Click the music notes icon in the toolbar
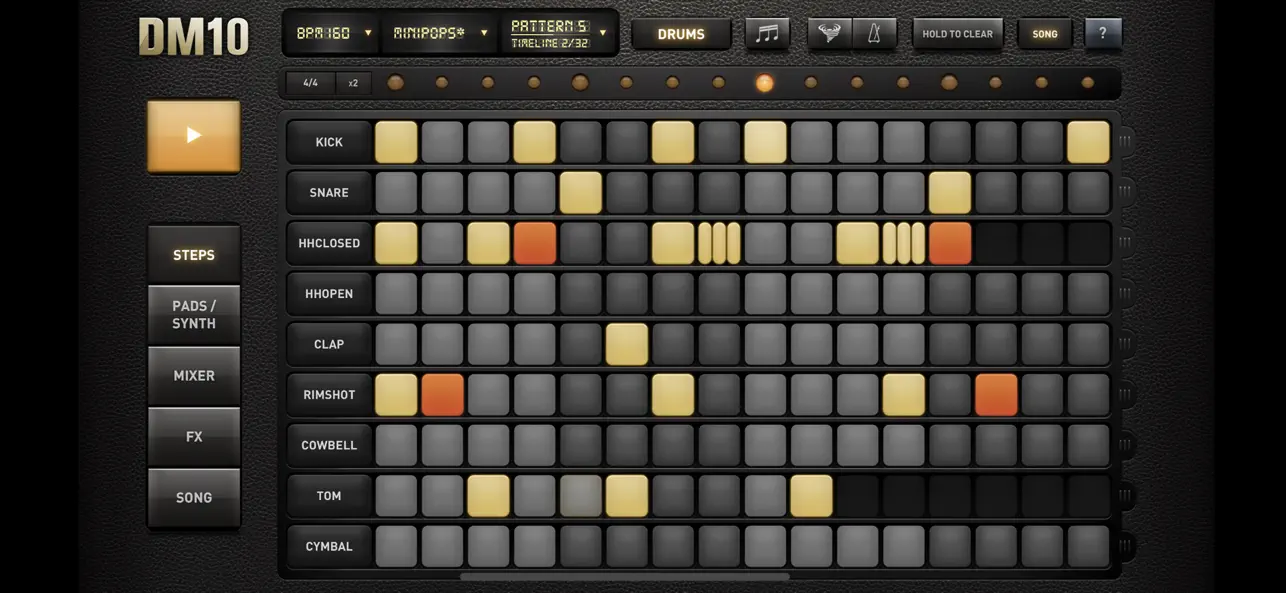The width and height of the screenshot is (1286, 593). [x=766, y=34]
